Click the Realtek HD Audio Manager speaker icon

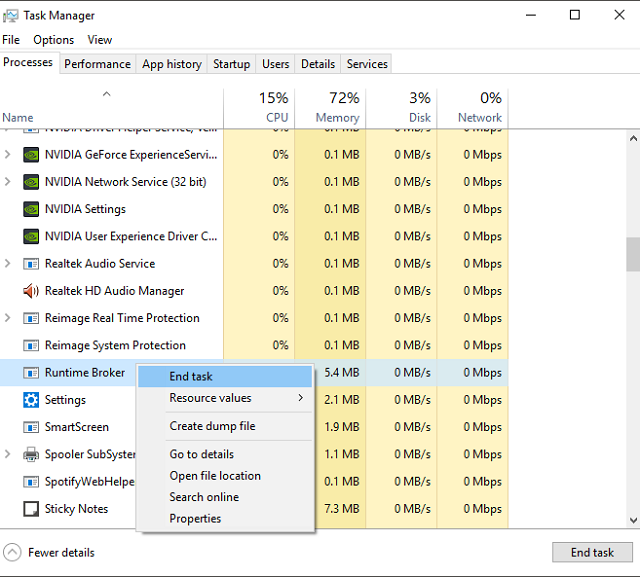[x=31, y=291]
